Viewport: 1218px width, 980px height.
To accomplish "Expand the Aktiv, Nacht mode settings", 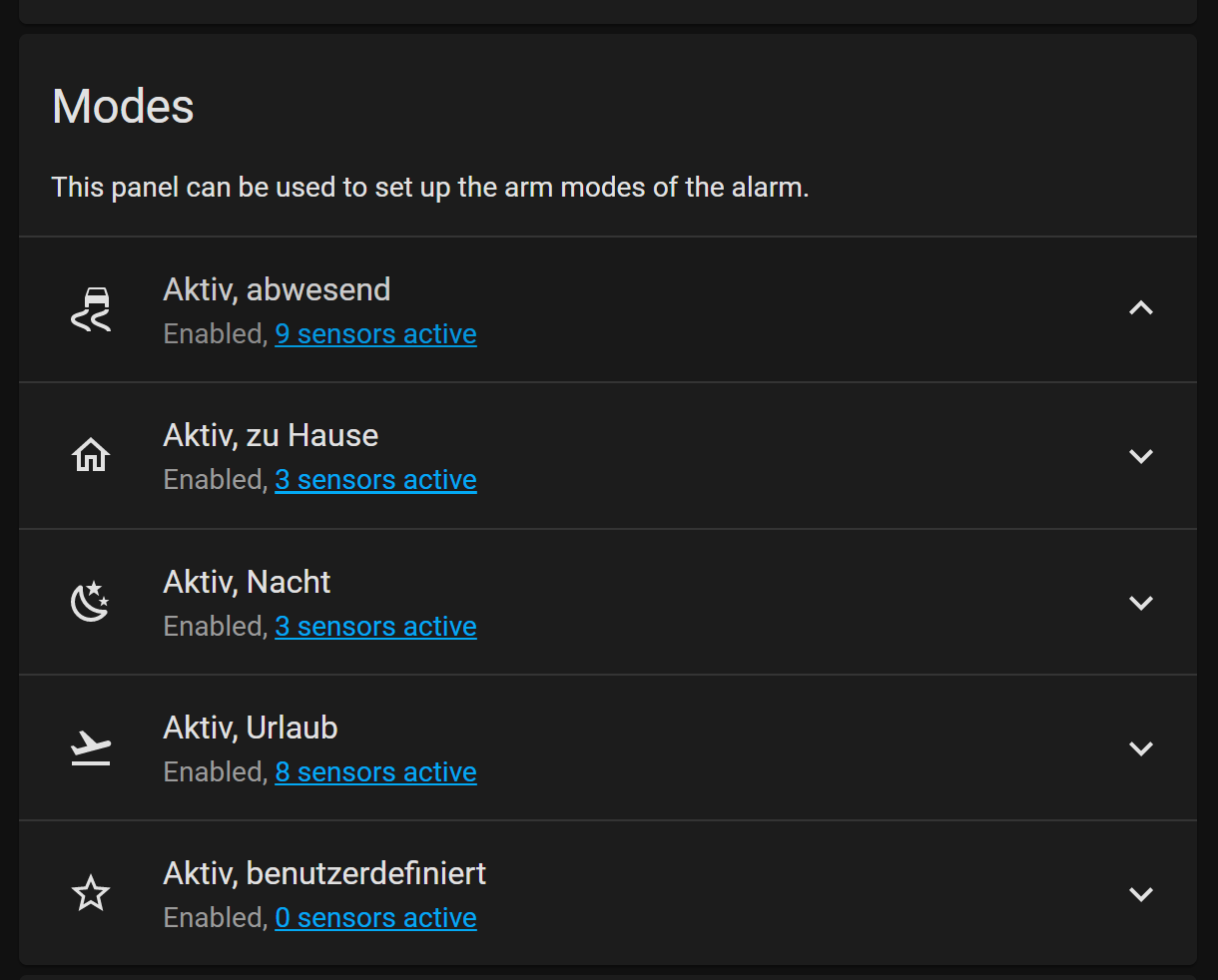I will [x=1140, y=602].
